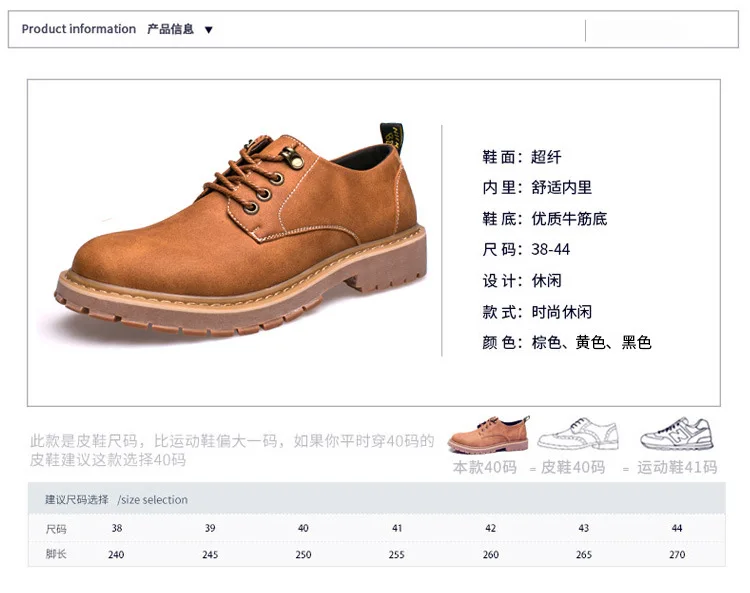This screenshot has height=593, width=750.
Task: Pick size 44 in the size row
Action: coord(677,528)
